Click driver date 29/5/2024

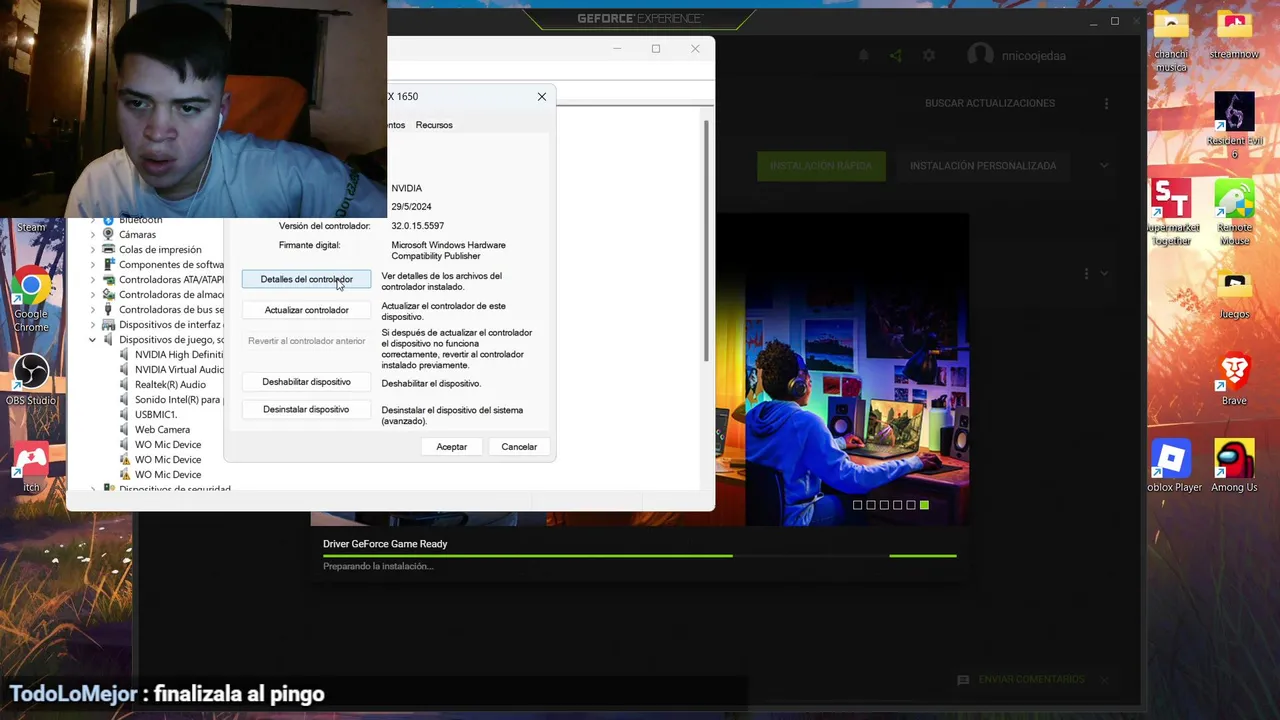(x=412, y=207)
